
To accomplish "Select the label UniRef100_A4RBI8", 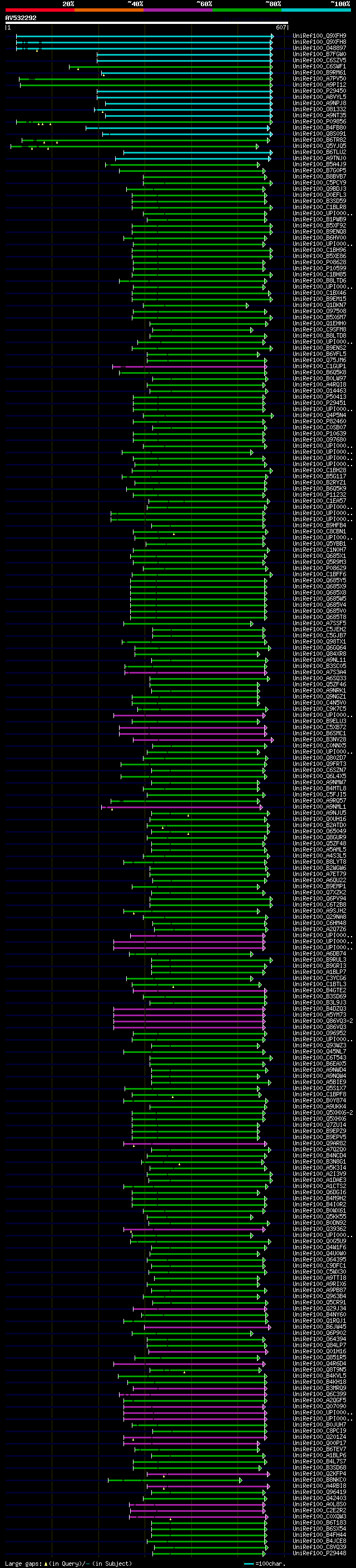I will point(319,1486).
